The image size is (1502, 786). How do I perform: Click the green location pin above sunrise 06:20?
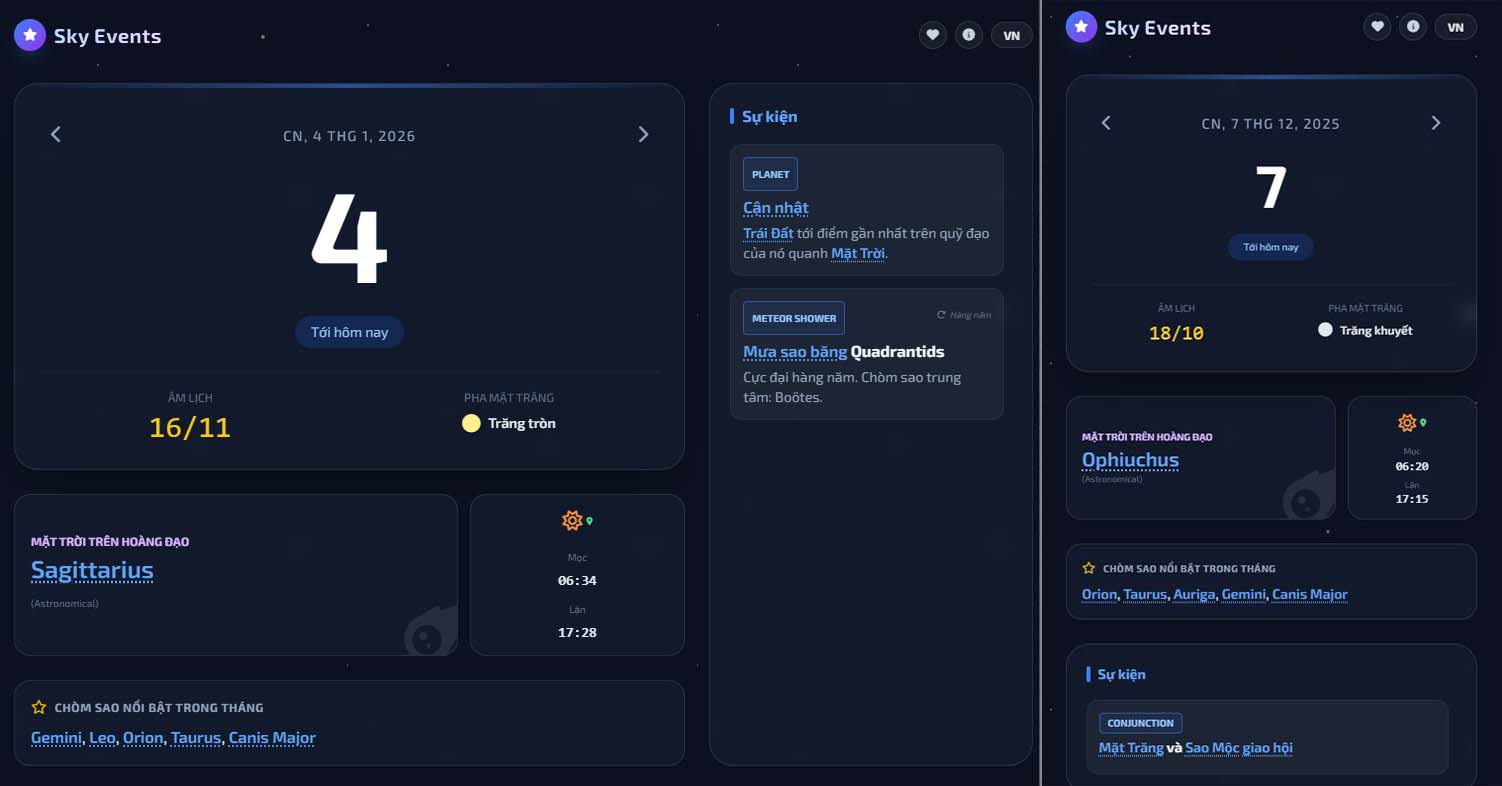(x=1423, y=423)
